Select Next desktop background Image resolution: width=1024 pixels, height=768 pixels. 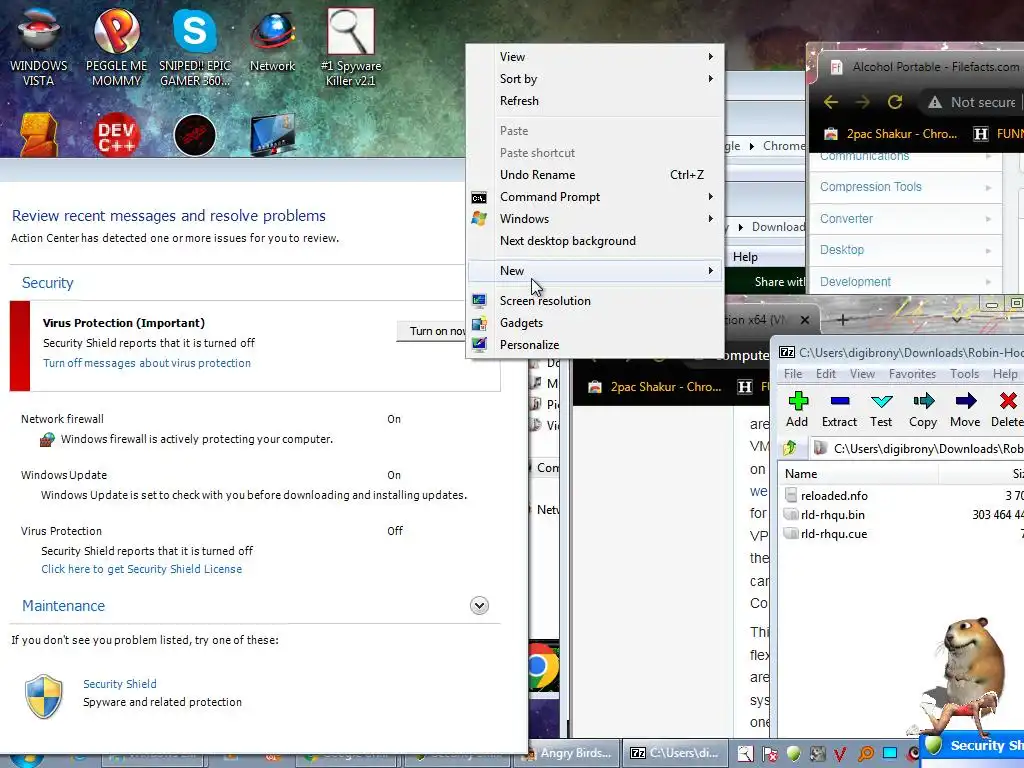pos(595,241)
